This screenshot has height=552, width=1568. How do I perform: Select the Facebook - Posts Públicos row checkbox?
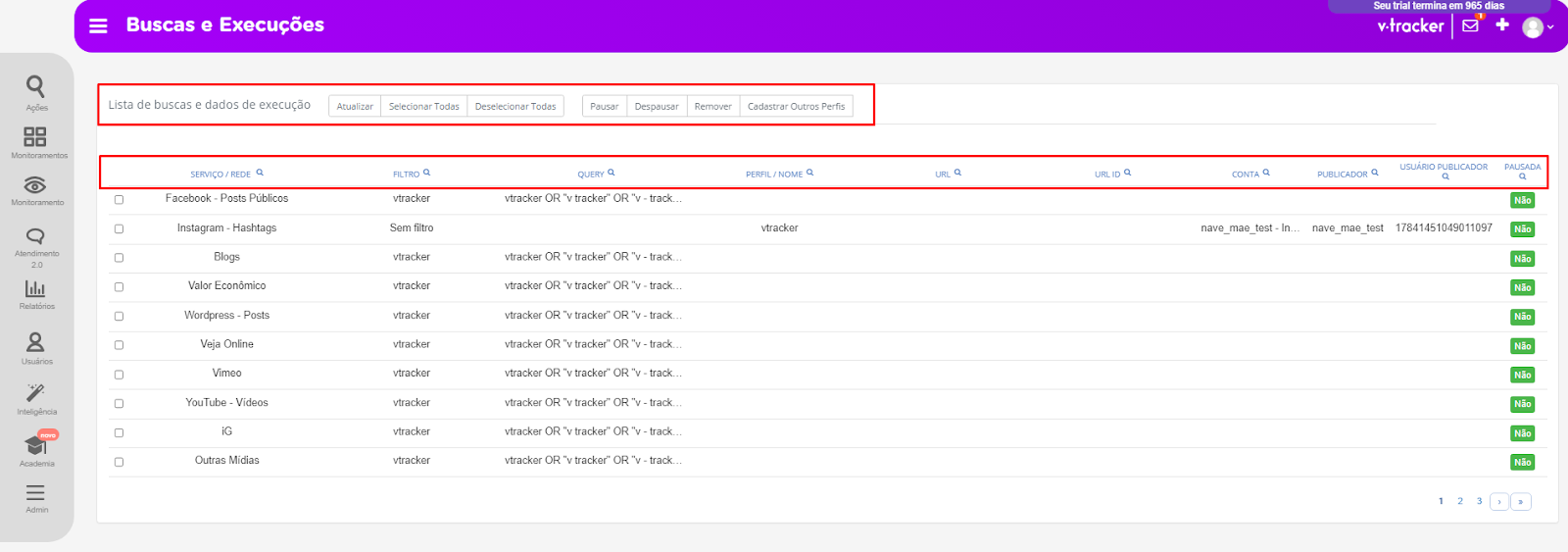point(119,199)
